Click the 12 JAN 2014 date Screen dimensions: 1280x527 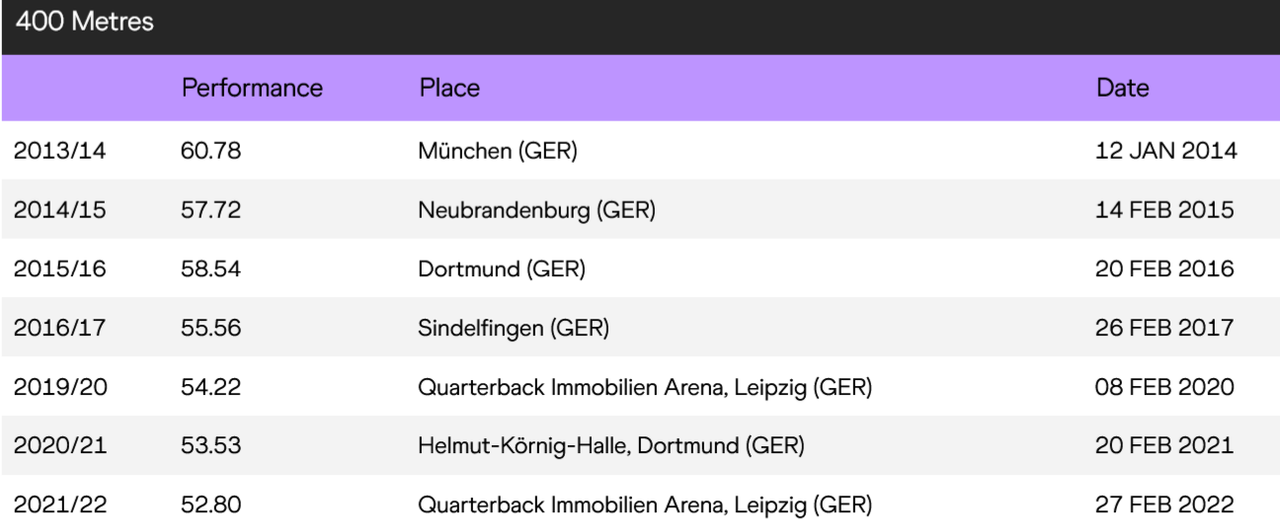click(x=1166, y=151)
